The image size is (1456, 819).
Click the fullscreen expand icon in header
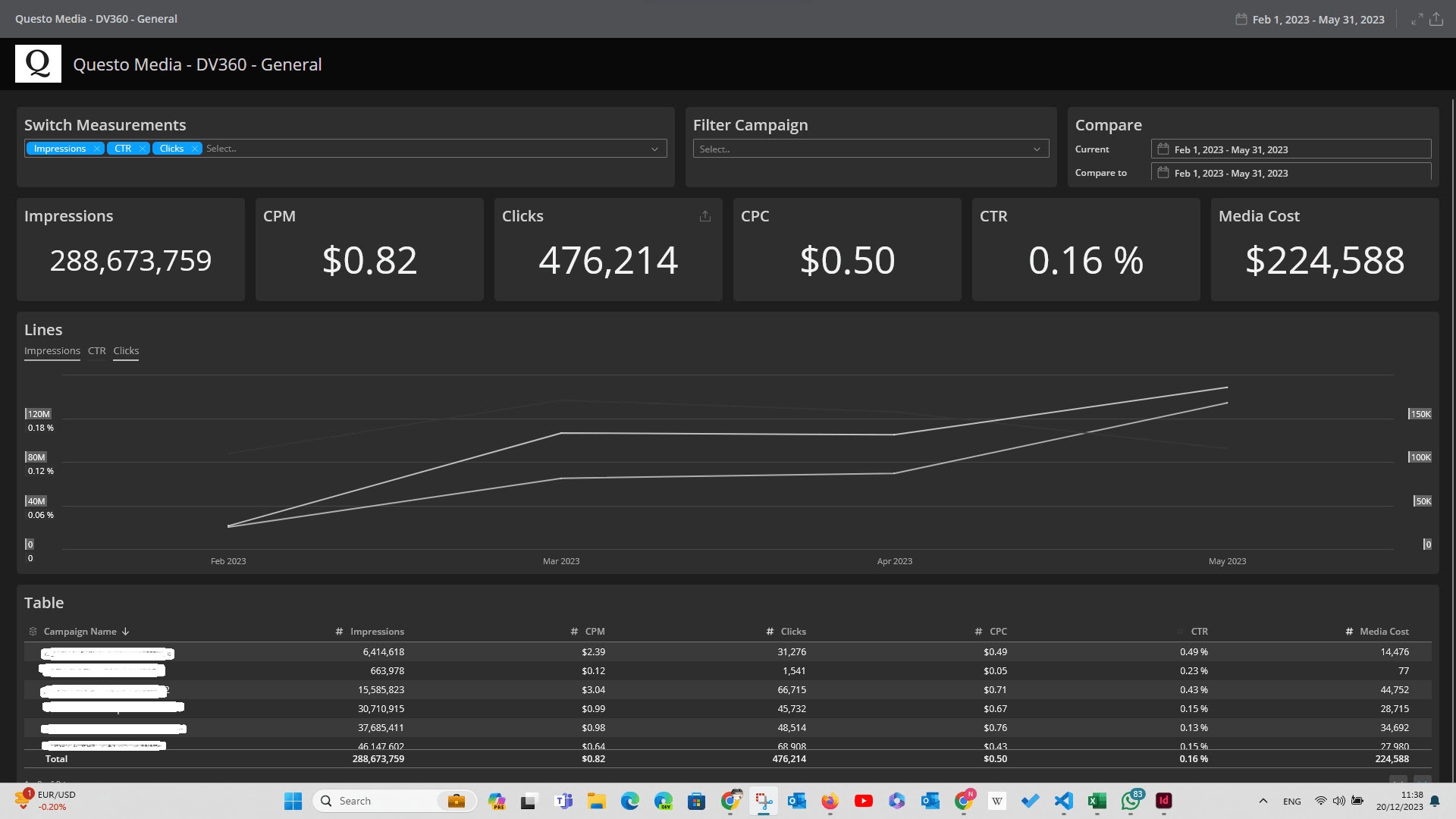tap(1417, 19)
